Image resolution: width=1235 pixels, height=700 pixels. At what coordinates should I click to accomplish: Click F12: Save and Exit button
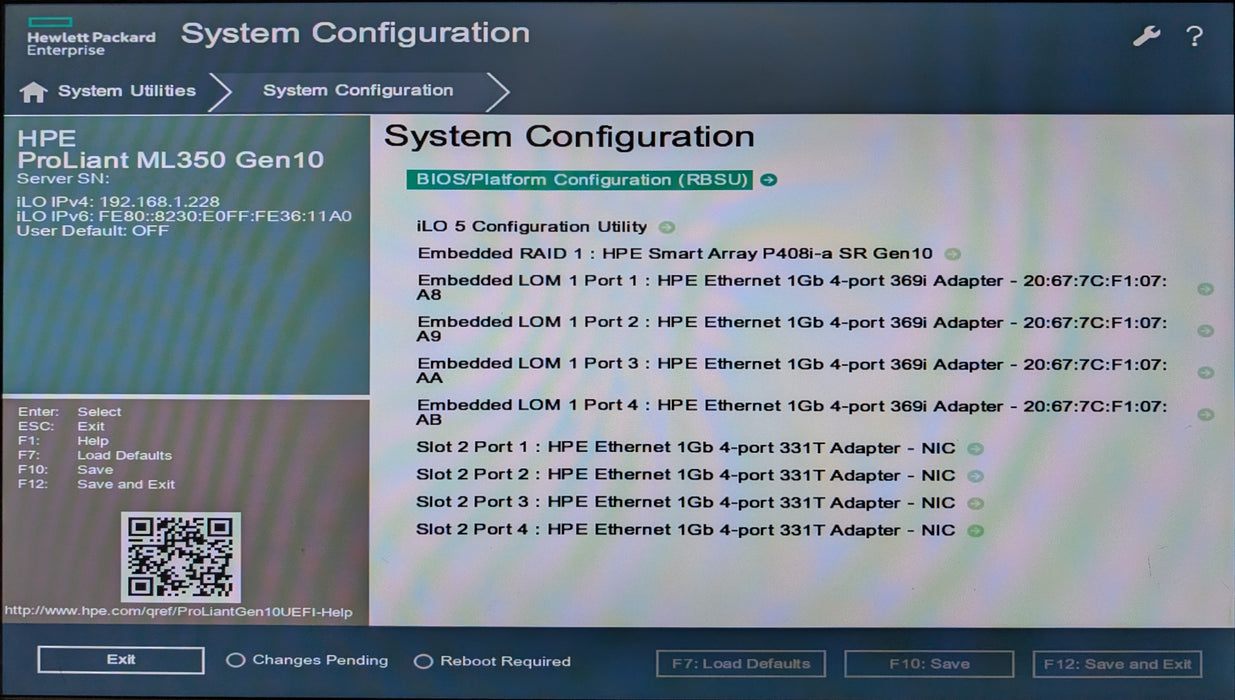(1117, 664)
